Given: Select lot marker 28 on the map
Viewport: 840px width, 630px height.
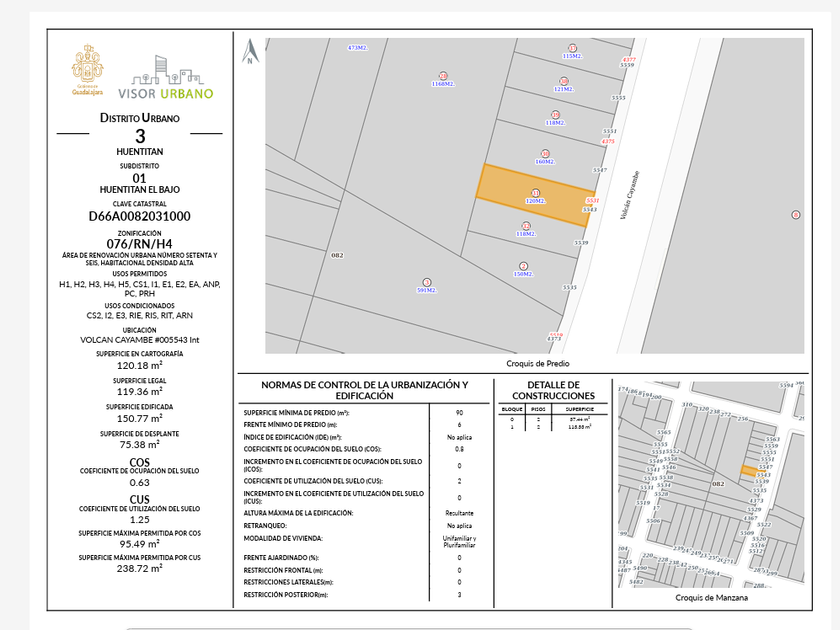Looking at the screenshot, I should (x=442, y=76).
